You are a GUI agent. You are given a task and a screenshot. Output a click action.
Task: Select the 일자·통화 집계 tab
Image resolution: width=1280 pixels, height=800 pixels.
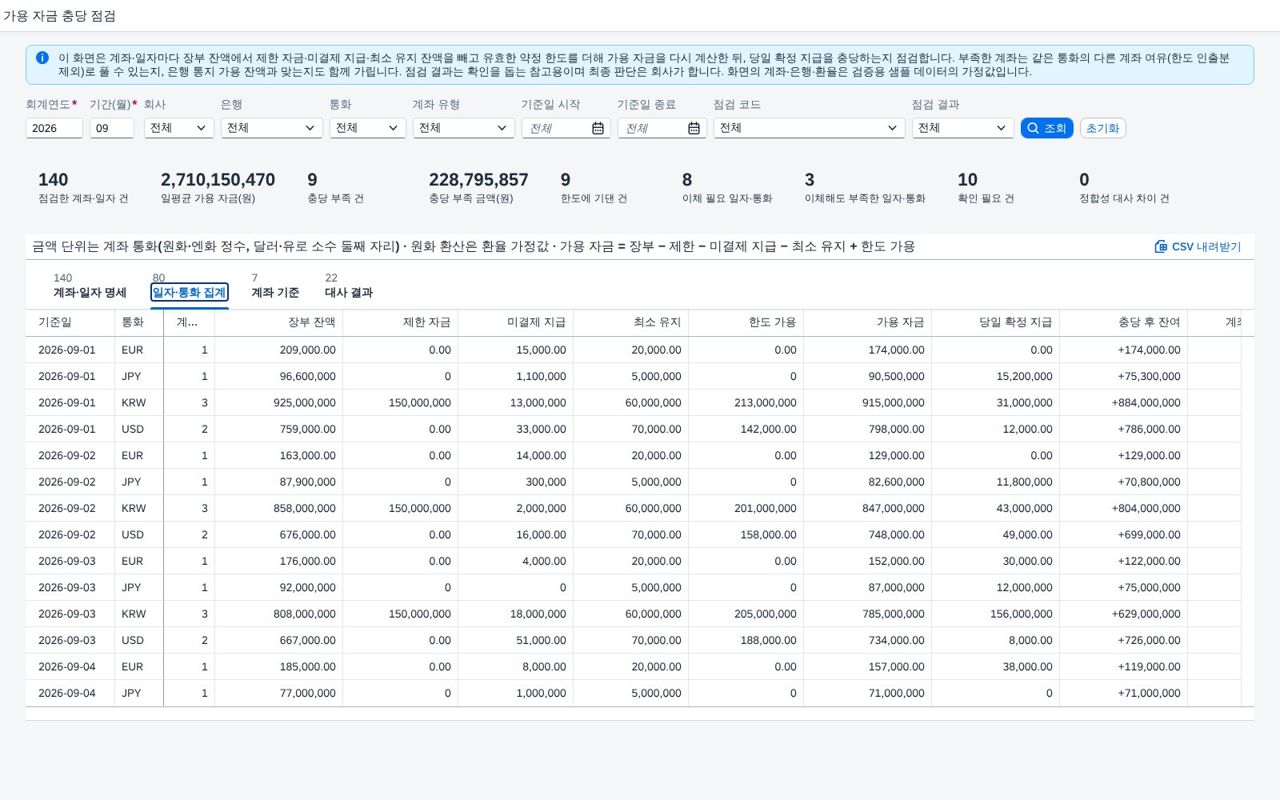[x=189, y=293]
